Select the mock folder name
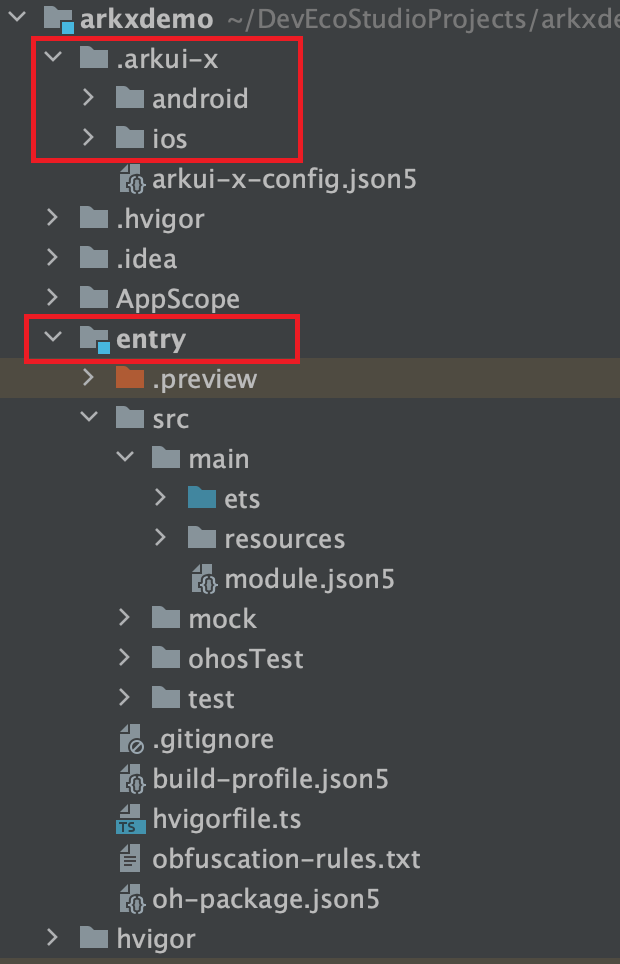The height and width of the screenshot is (964, 620). [222, 618]
